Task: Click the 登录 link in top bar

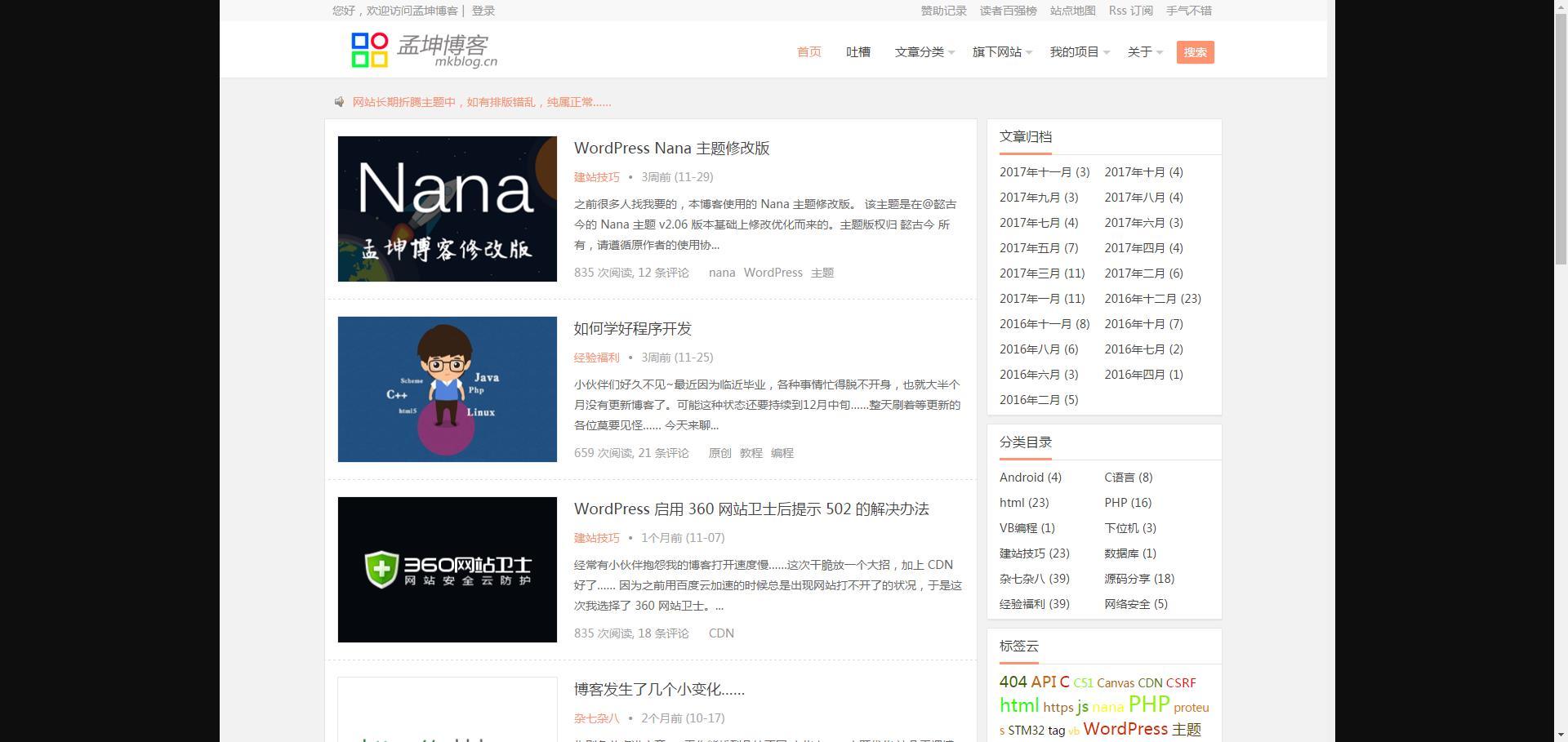Action: tap(483, 11)
